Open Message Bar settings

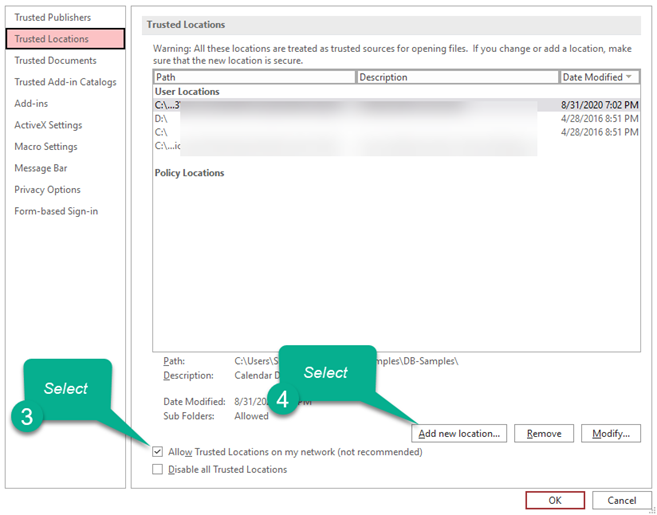pyautogui.click(x=41, y=168)
